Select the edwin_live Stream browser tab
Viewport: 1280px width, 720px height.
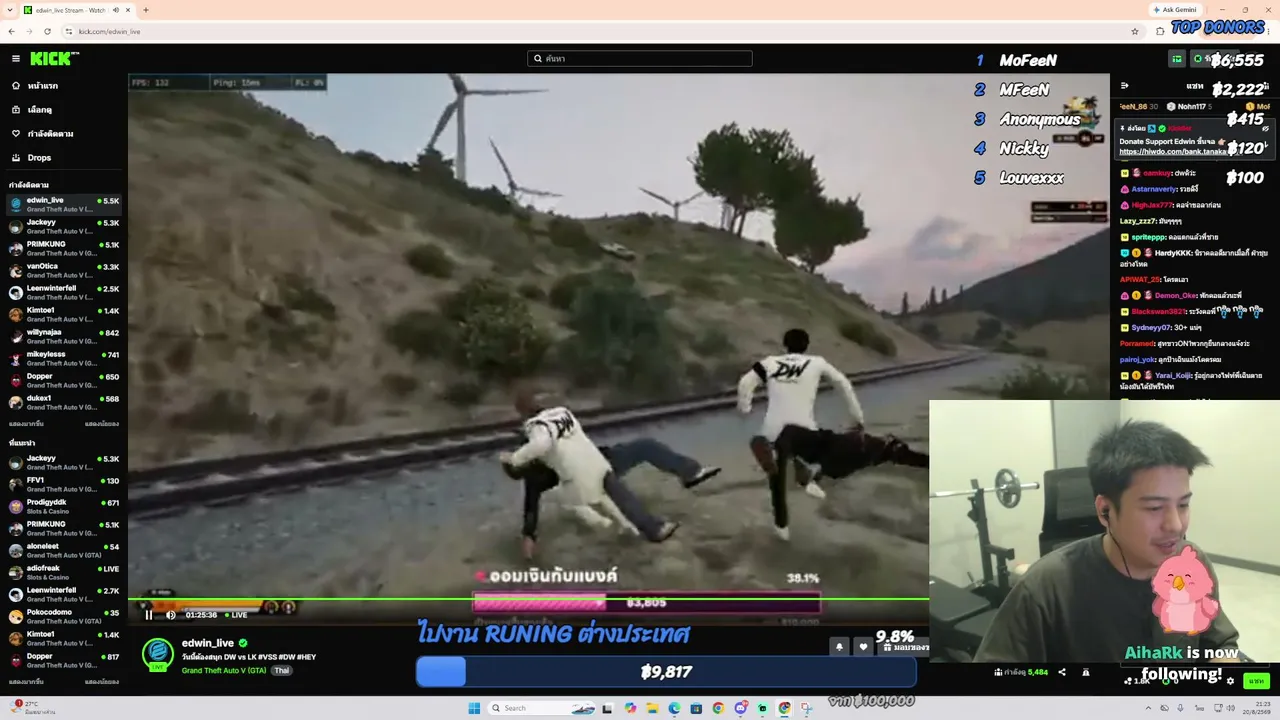[x=78, y=10]
